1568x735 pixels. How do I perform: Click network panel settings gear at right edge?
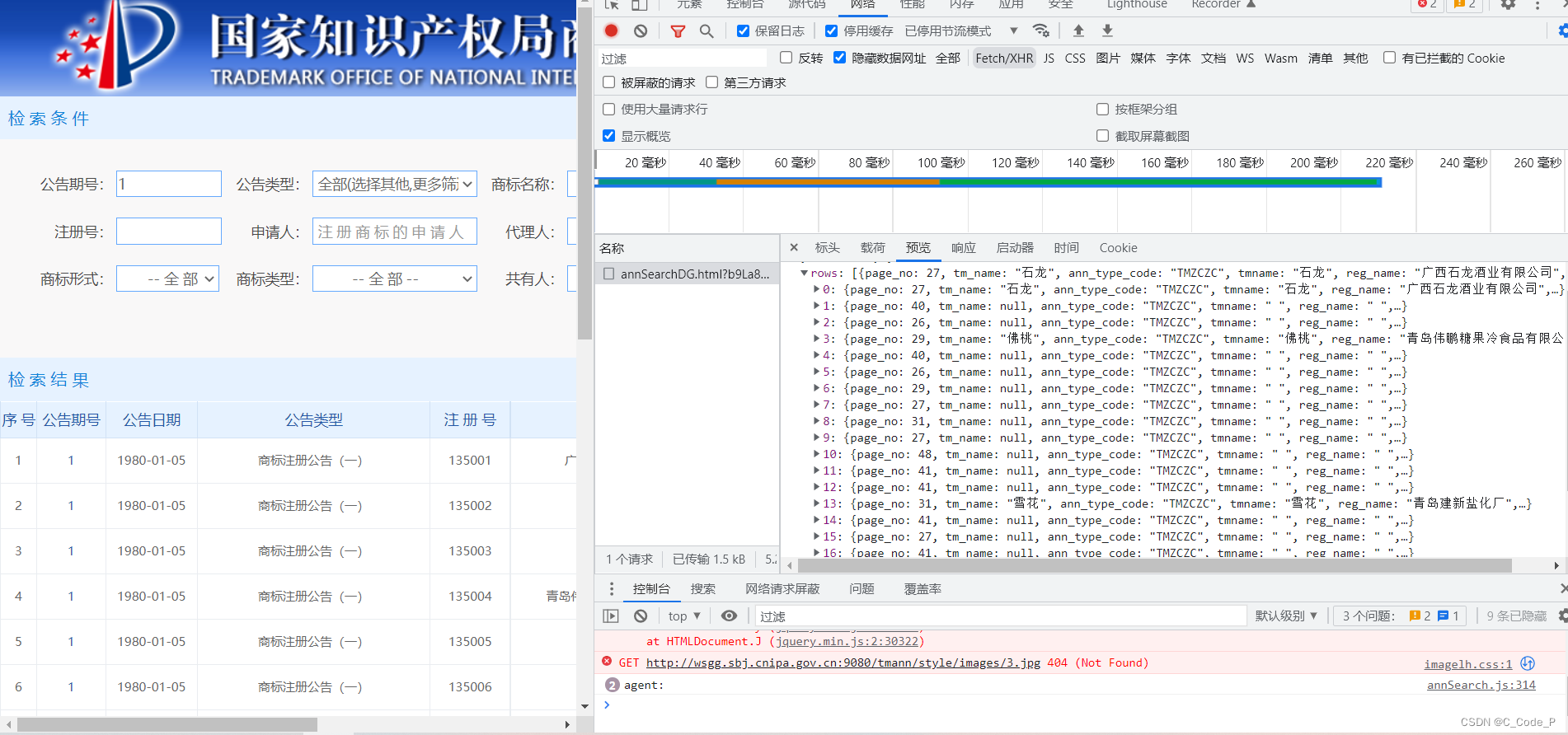point(1563,30)
